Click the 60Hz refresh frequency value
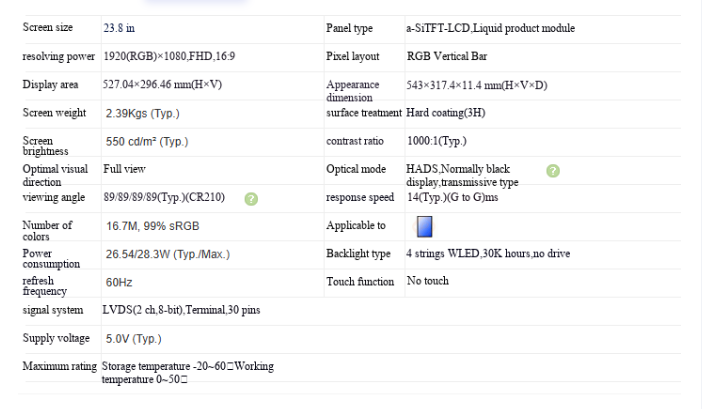702x409 pixels. click(119, 283)
